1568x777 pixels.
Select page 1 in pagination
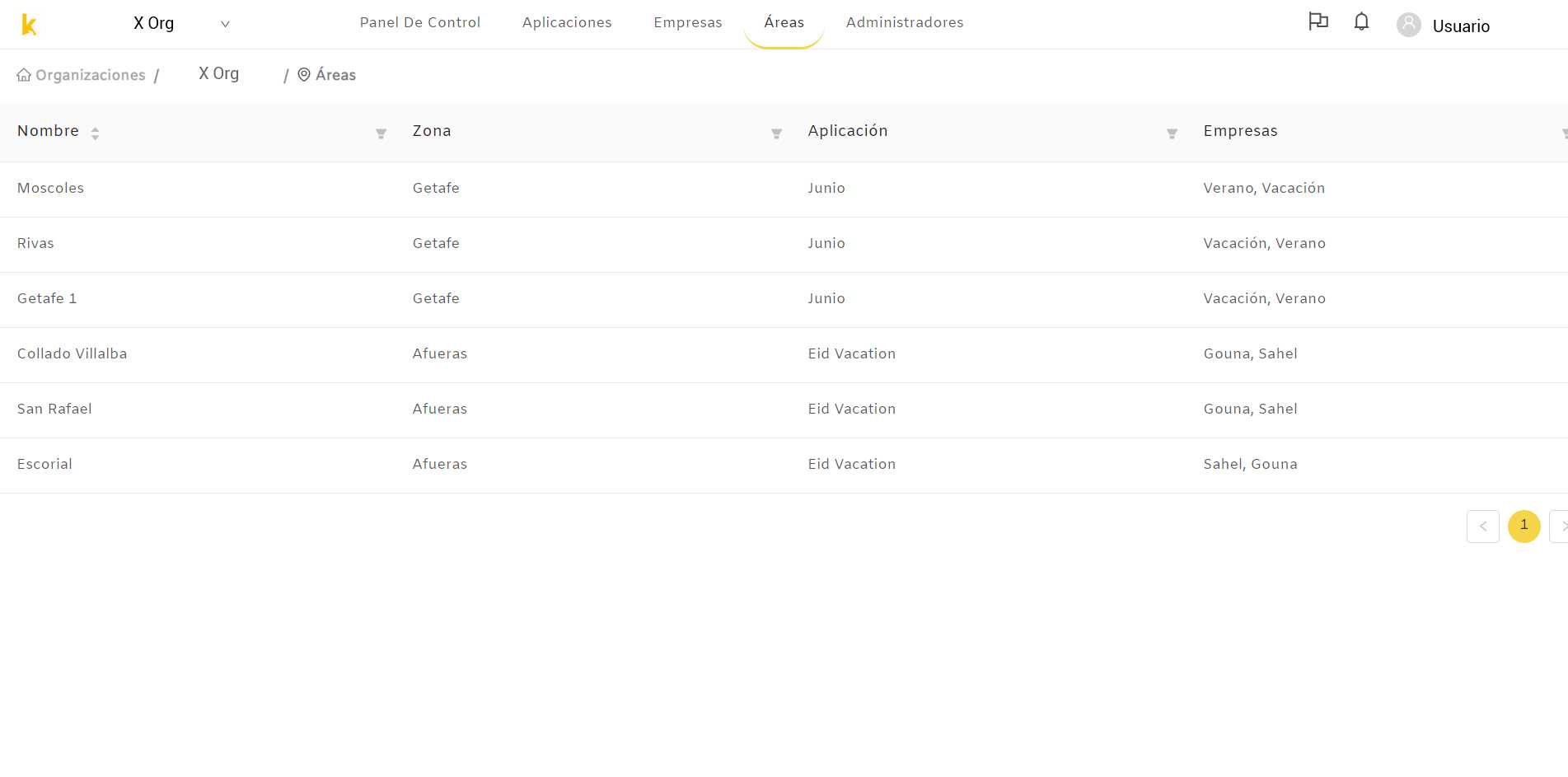1524,527
